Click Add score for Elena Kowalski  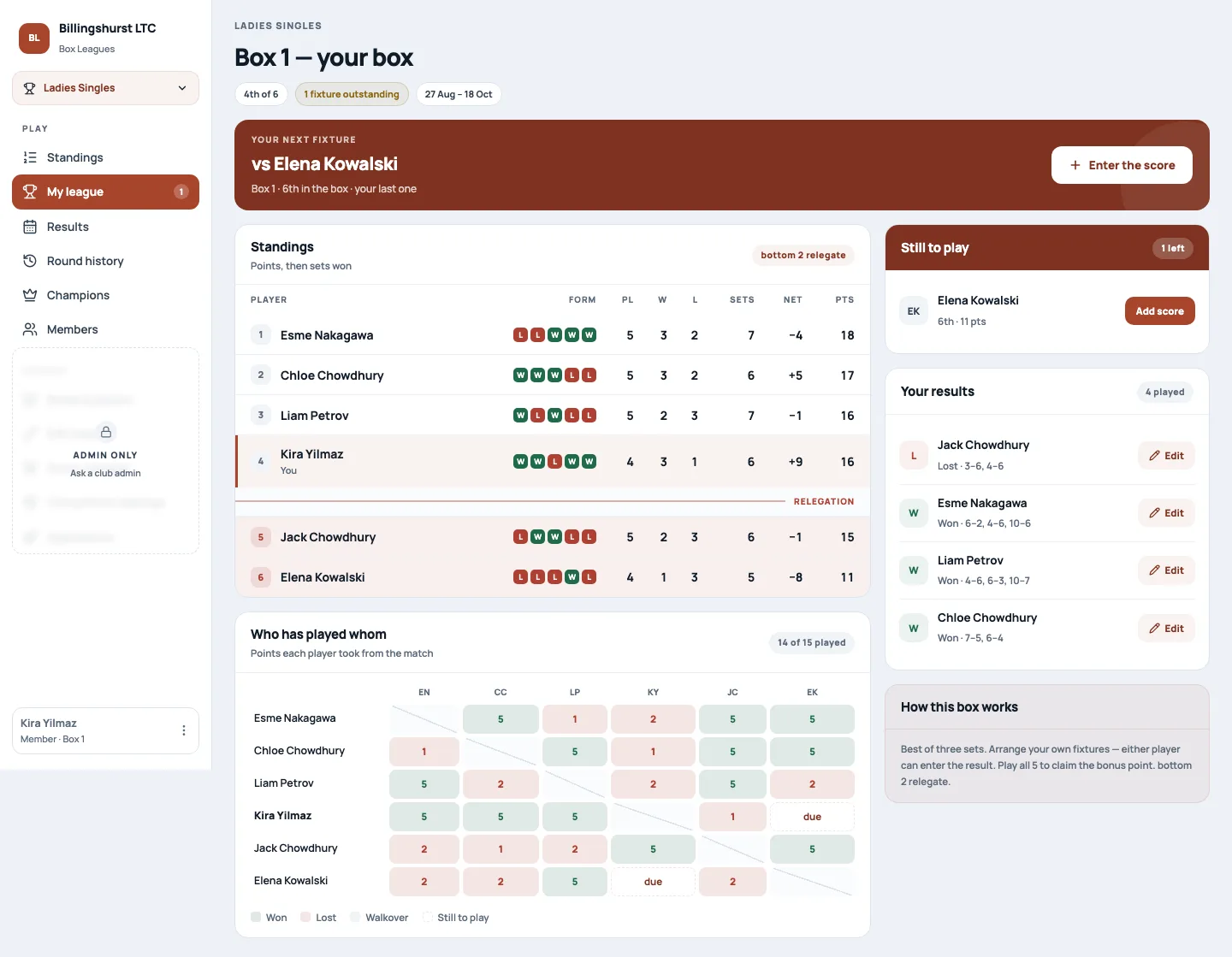(1159, 311)
